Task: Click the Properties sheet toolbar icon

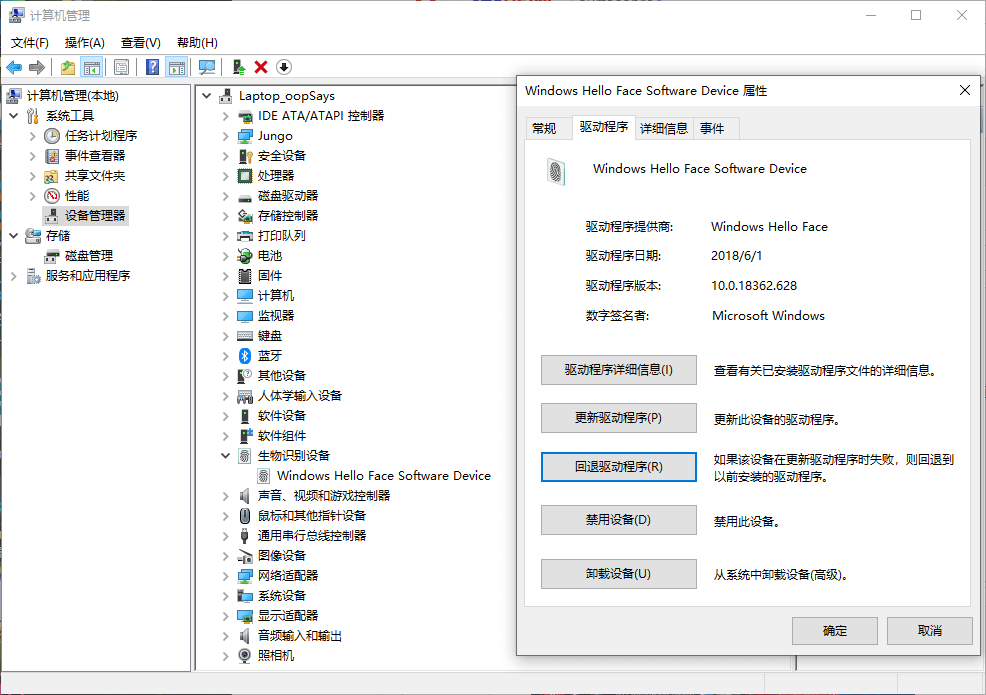Action: (x=121, y=67)
